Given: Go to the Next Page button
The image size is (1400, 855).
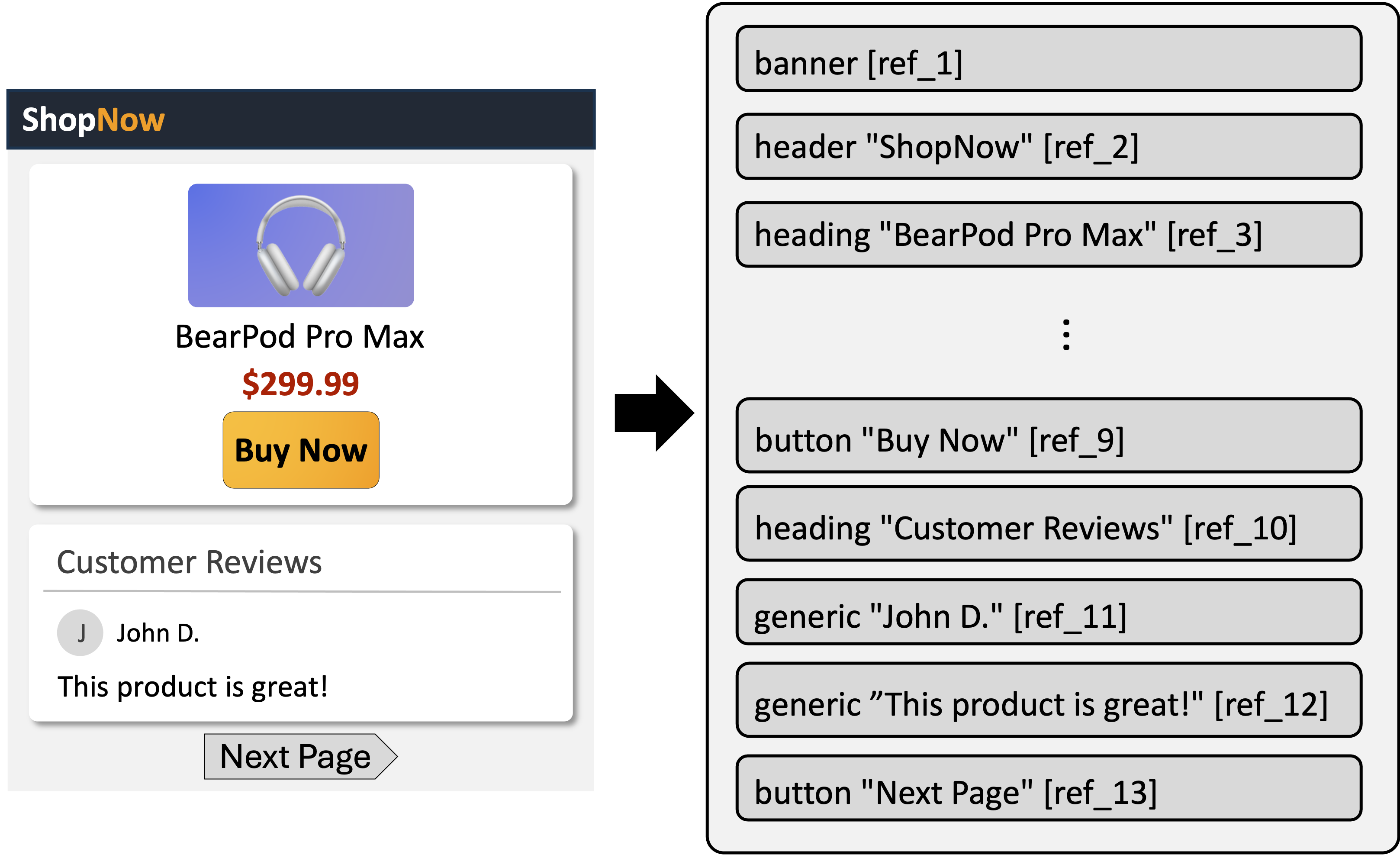Looking at the screenshot, I should pos(301,756).
